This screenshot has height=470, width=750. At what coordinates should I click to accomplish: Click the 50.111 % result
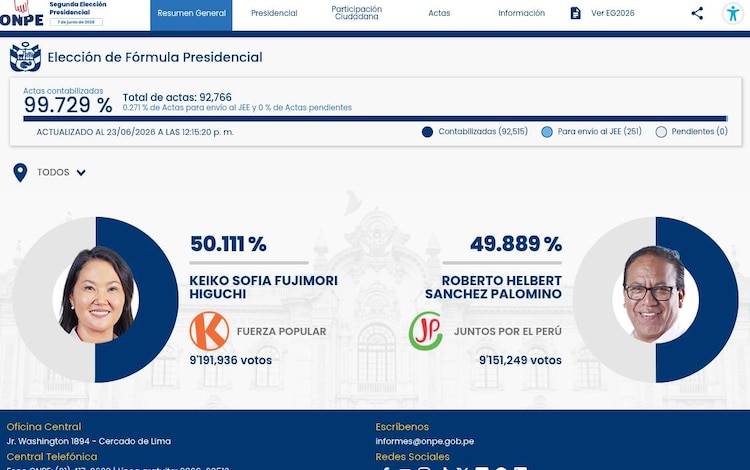click(x=228, y=244)
